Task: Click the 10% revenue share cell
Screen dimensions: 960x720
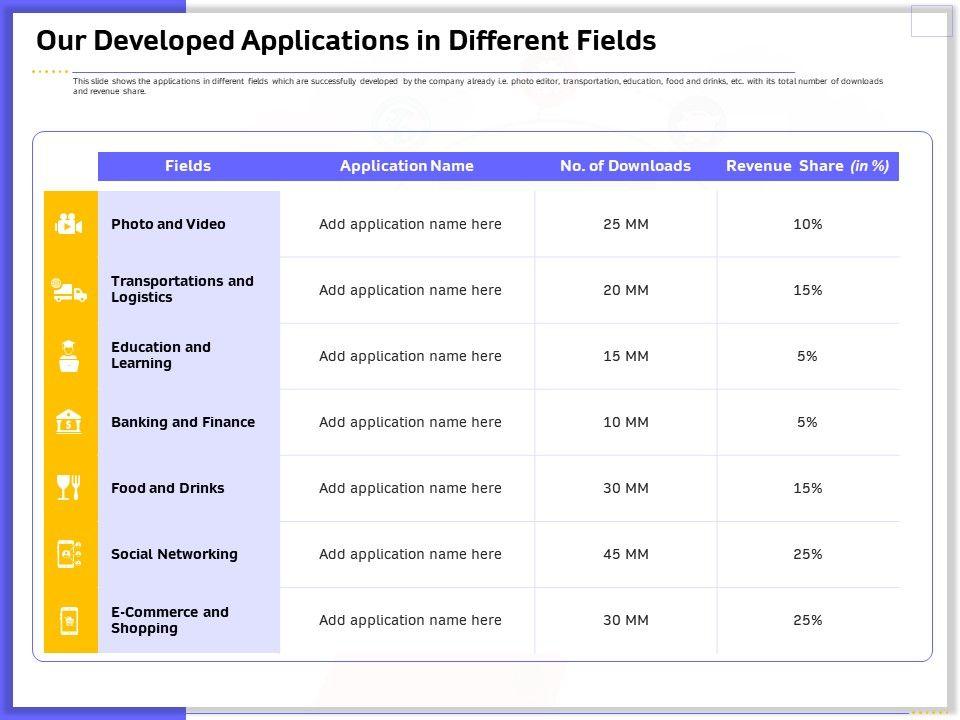Action: pyautogui.click(x=807, y=224)
